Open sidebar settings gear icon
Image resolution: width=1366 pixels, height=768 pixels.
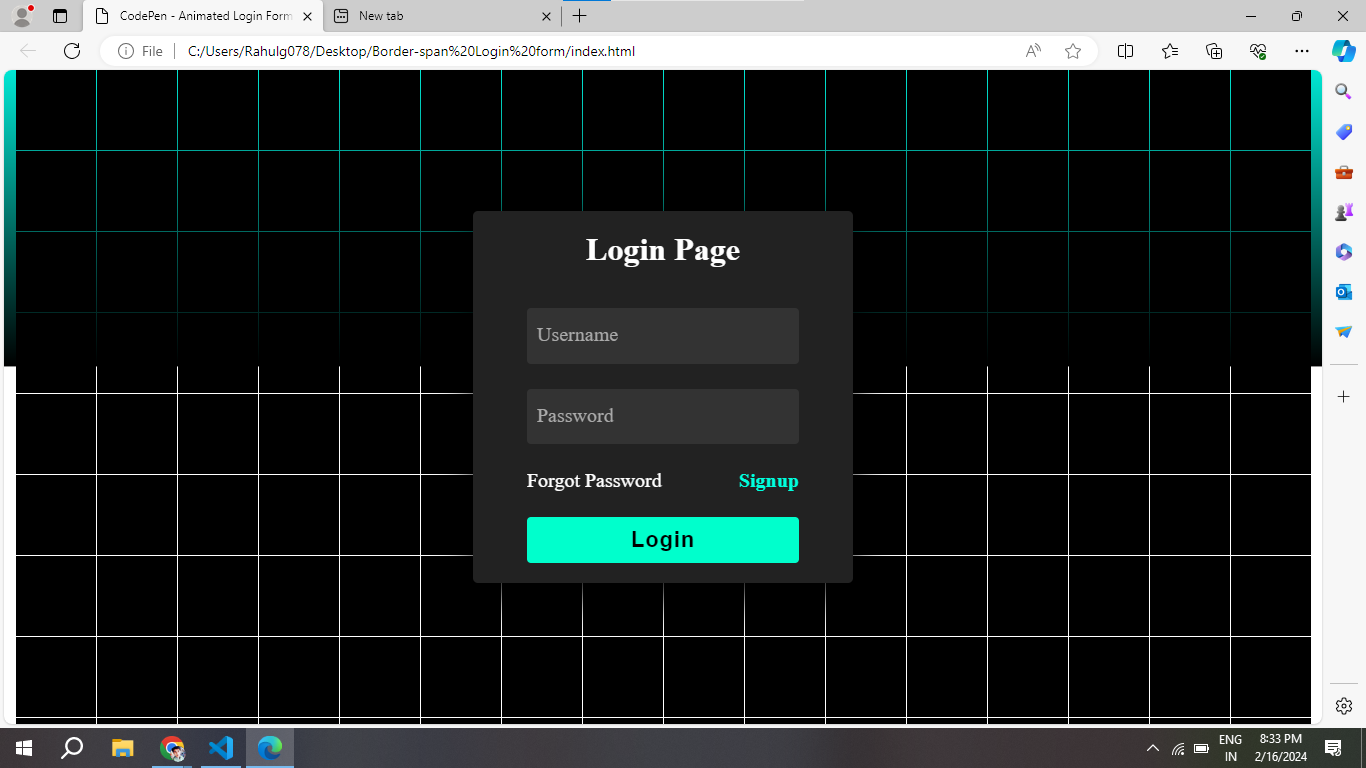[x=1344, y=705]
